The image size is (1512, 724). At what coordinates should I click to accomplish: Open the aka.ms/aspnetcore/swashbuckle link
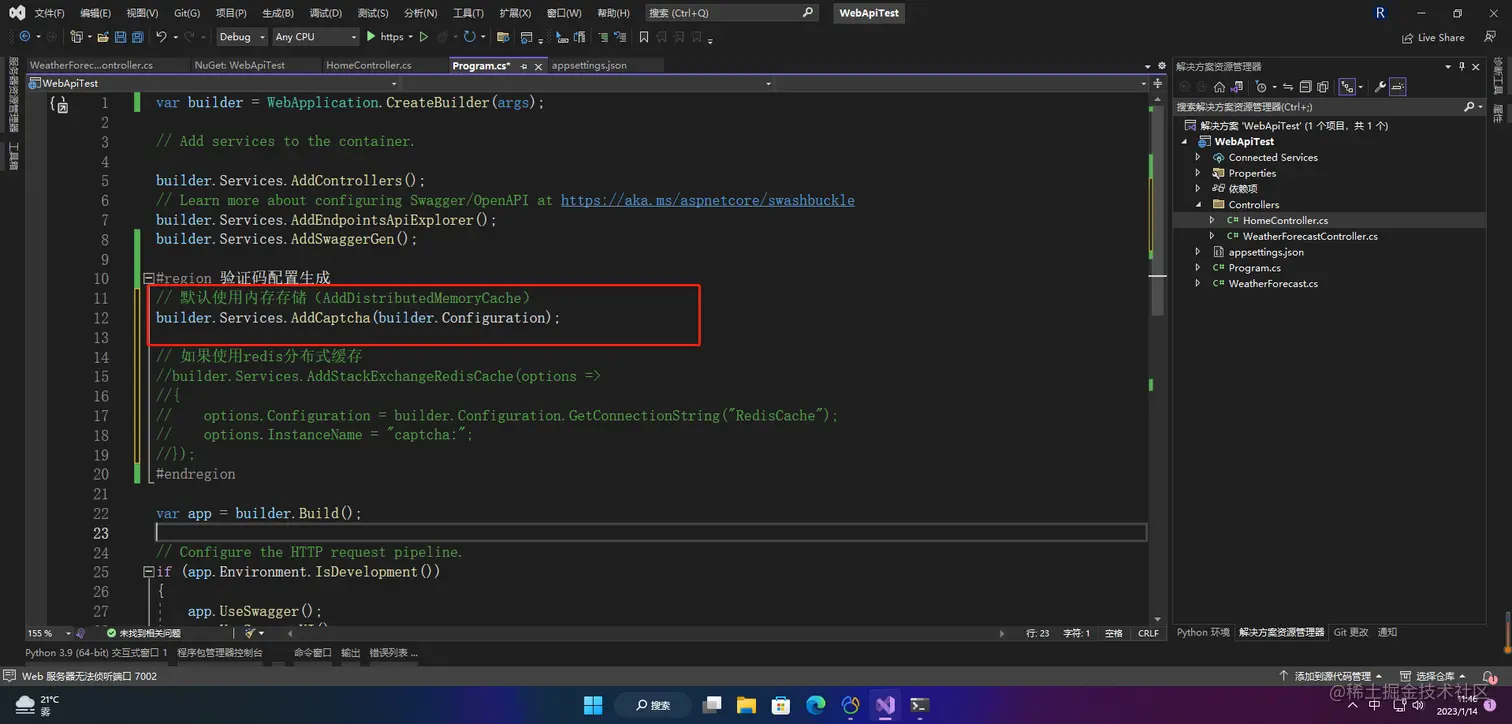(707, 200)
